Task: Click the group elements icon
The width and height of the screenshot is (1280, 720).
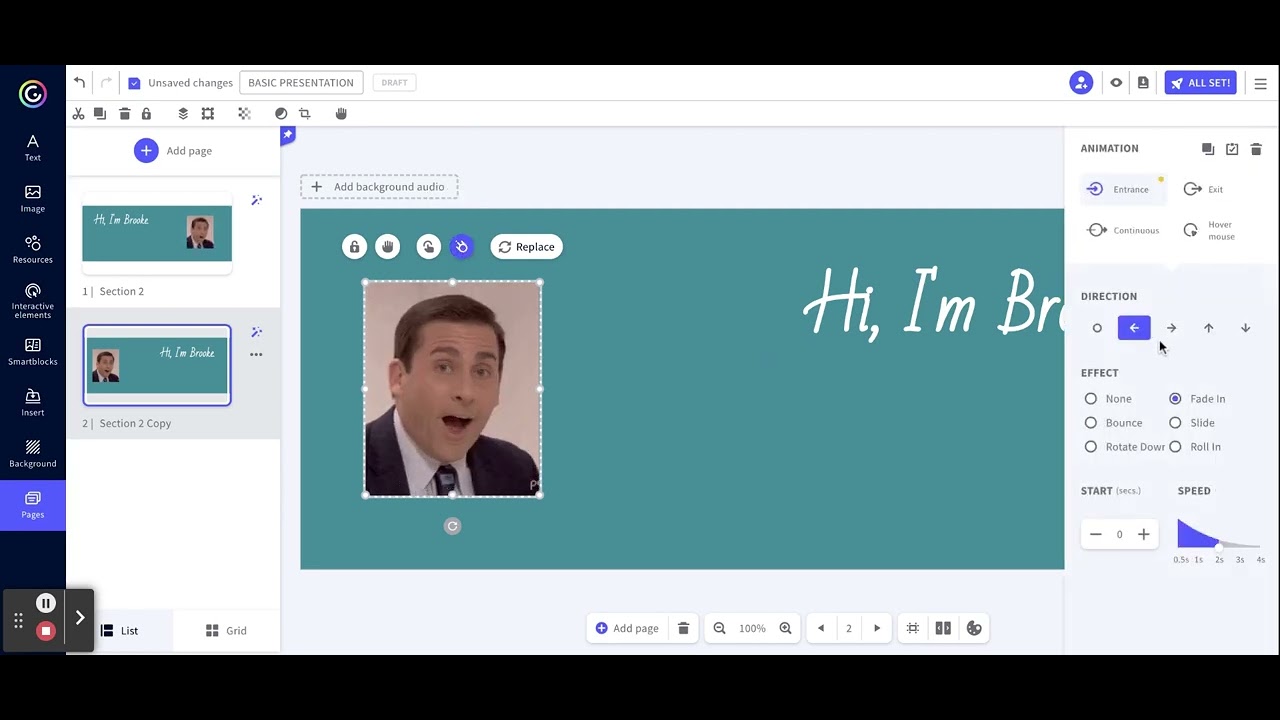Action: [208, 114]
